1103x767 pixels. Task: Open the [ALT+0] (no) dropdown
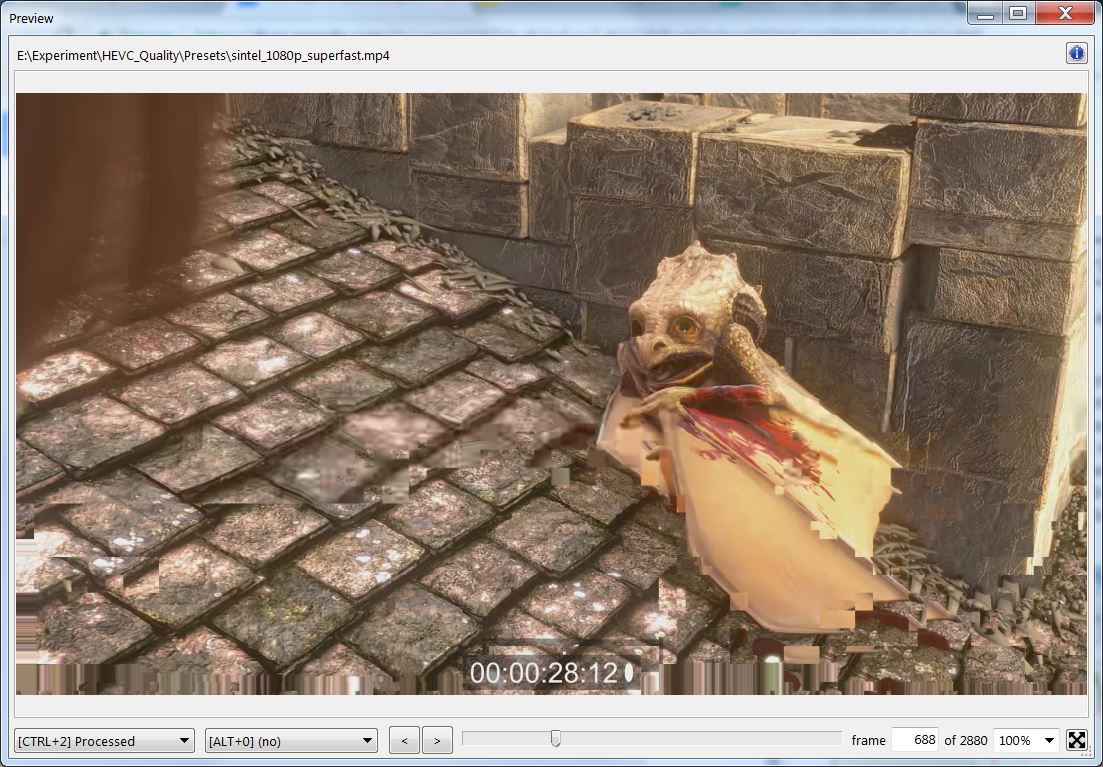(x=291, y=741)
